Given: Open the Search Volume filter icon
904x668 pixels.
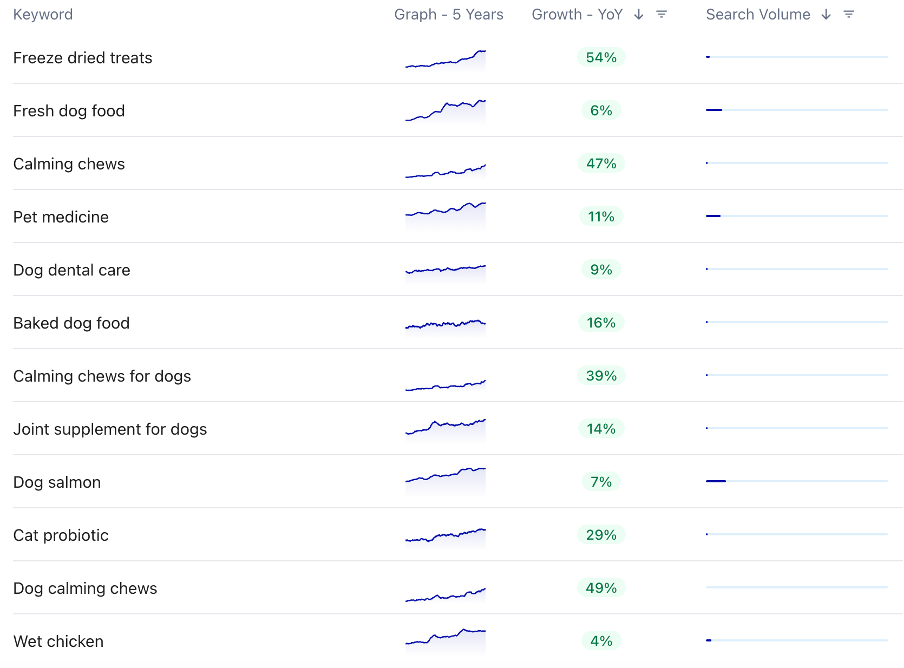Looking at the screenshot, I should pyautogui.click(x=848, y=14).
